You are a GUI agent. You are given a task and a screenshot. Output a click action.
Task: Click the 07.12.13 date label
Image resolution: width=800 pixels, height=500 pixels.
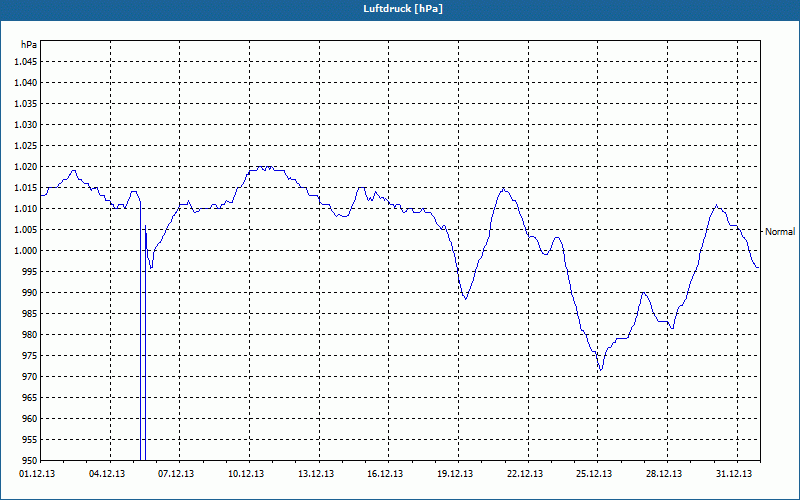click(176, 474)
